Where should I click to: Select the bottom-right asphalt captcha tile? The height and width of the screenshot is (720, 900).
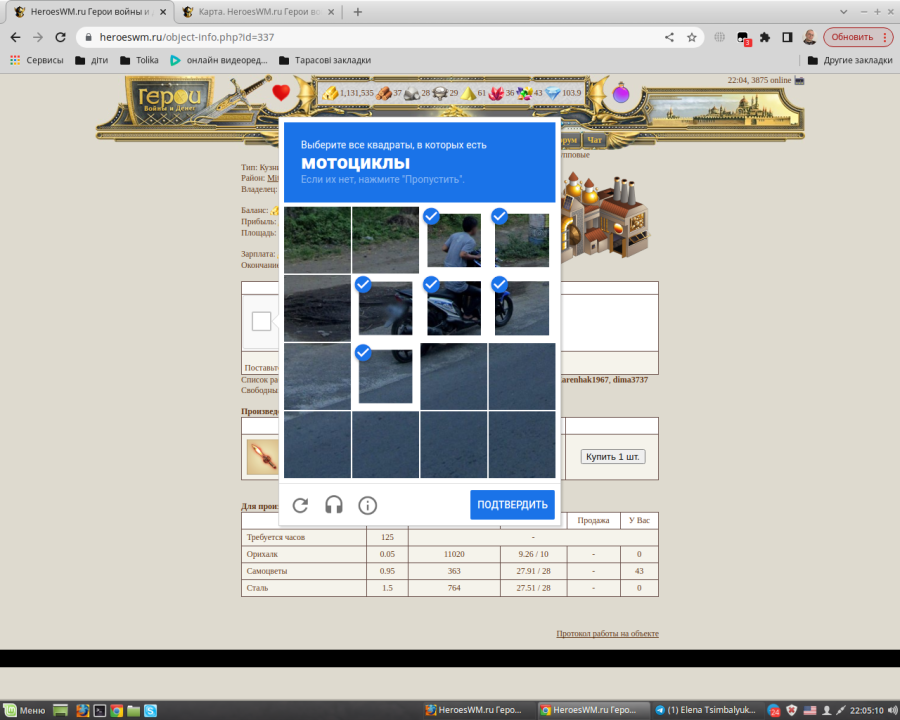tap(522, 444)
